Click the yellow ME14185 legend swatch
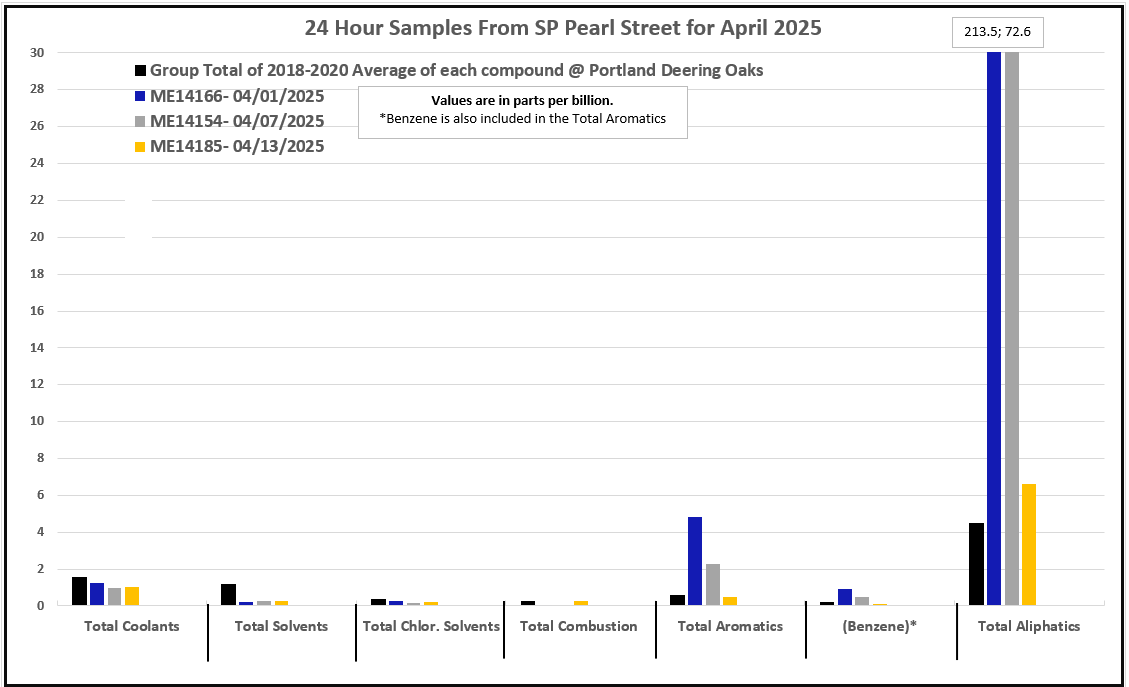The height and width of the screenshot is (687, 1129). click(x=141, y=147)
